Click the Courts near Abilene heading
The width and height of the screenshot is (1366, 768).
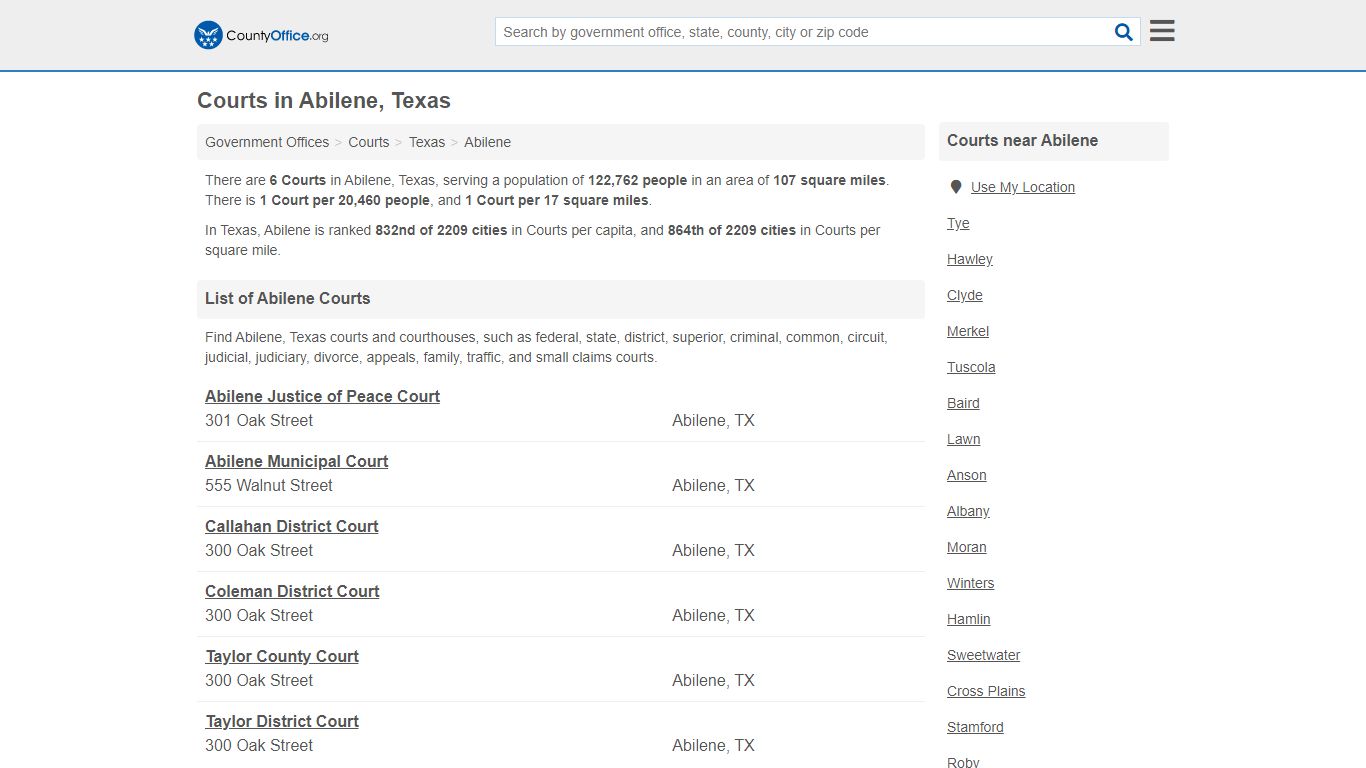coord(1022,140)
